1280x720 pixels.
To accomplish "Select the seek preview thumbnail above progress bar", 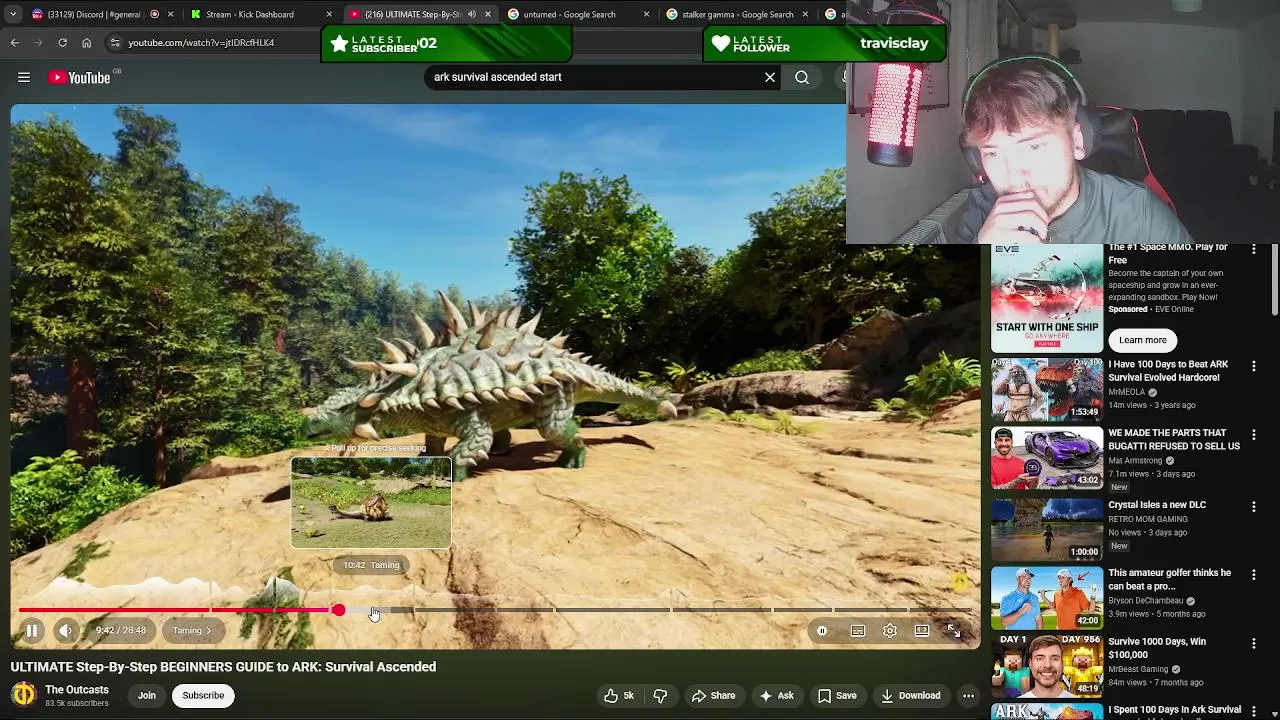I will pyautogui.click(x=371, y=503).
